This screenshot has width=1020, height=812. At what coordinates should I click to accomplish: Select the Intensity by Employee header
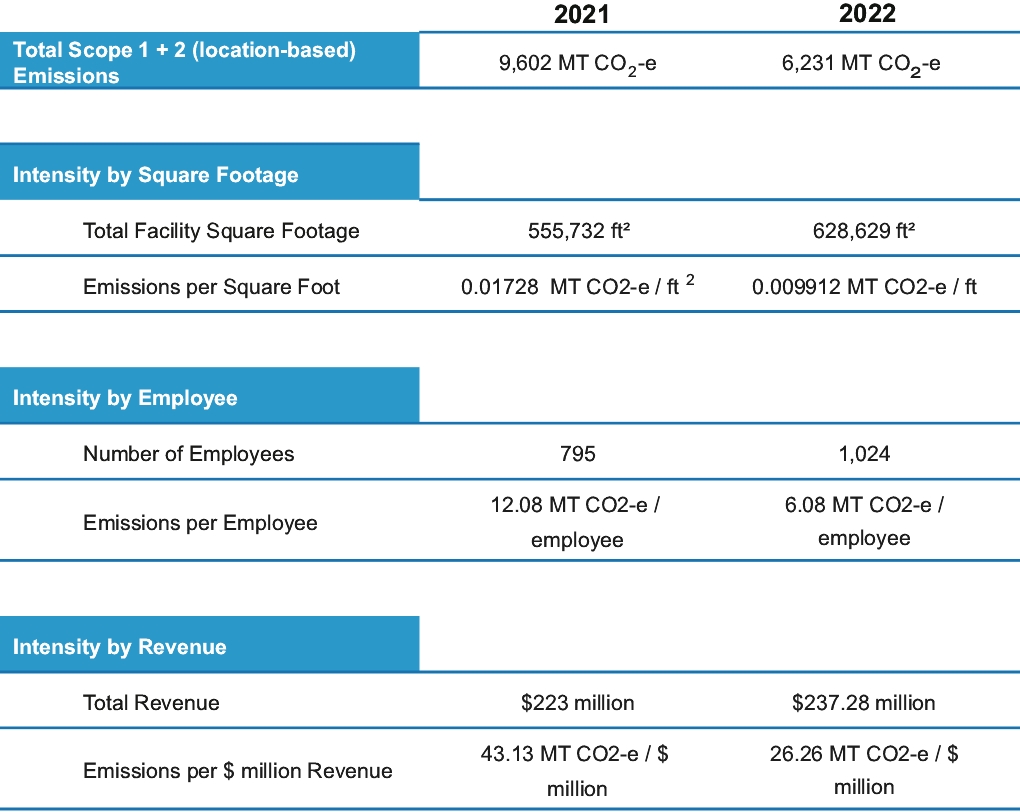click(x=125, y=398)
